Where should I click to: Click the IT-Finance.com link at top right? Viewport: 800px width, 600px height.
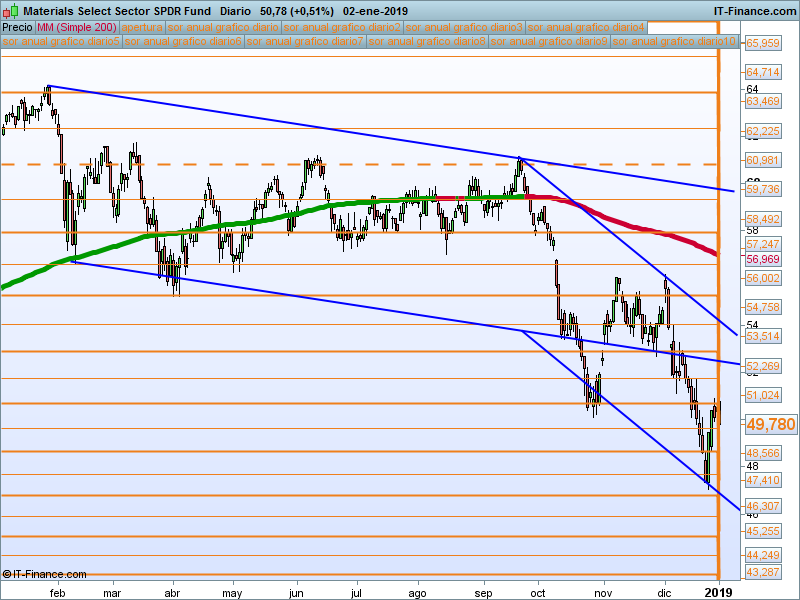[755, 11]
